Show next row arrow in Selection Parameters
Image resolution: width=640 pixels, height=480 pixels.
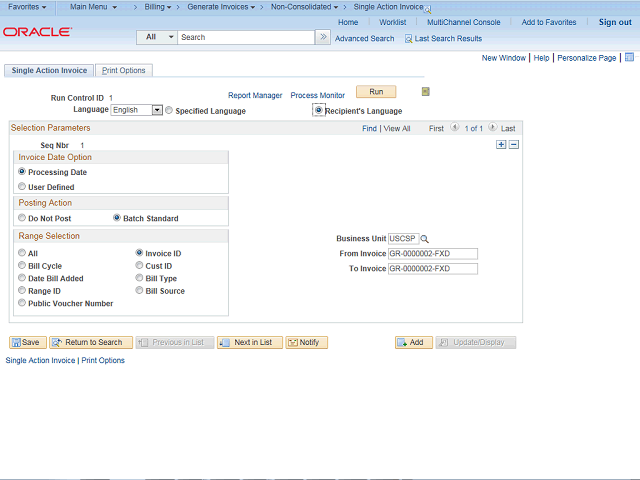(x=493, y=127)
